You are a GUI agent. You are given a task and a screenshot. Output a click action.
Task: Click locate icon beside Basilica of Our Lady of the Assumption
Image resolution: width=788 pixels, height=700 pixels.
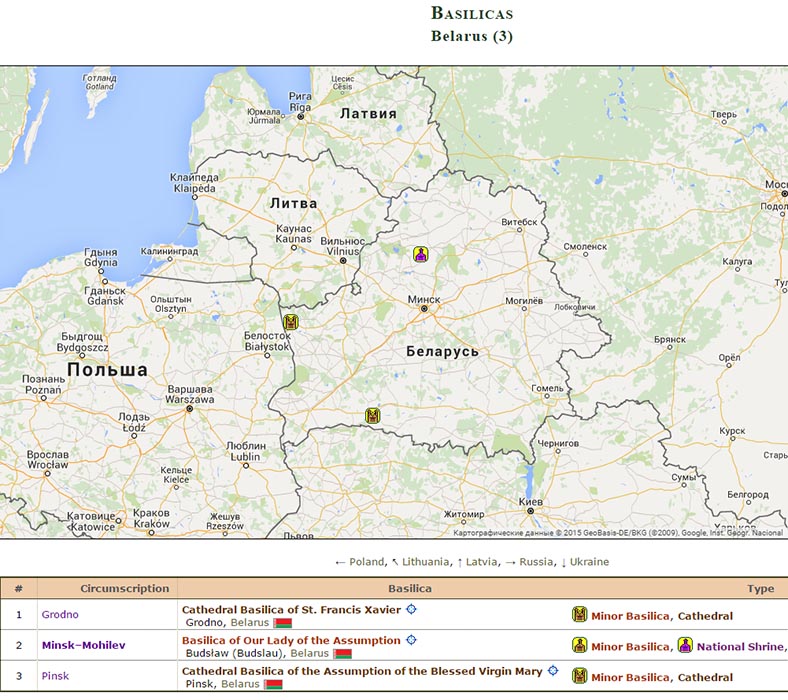(x=410, y=640)
